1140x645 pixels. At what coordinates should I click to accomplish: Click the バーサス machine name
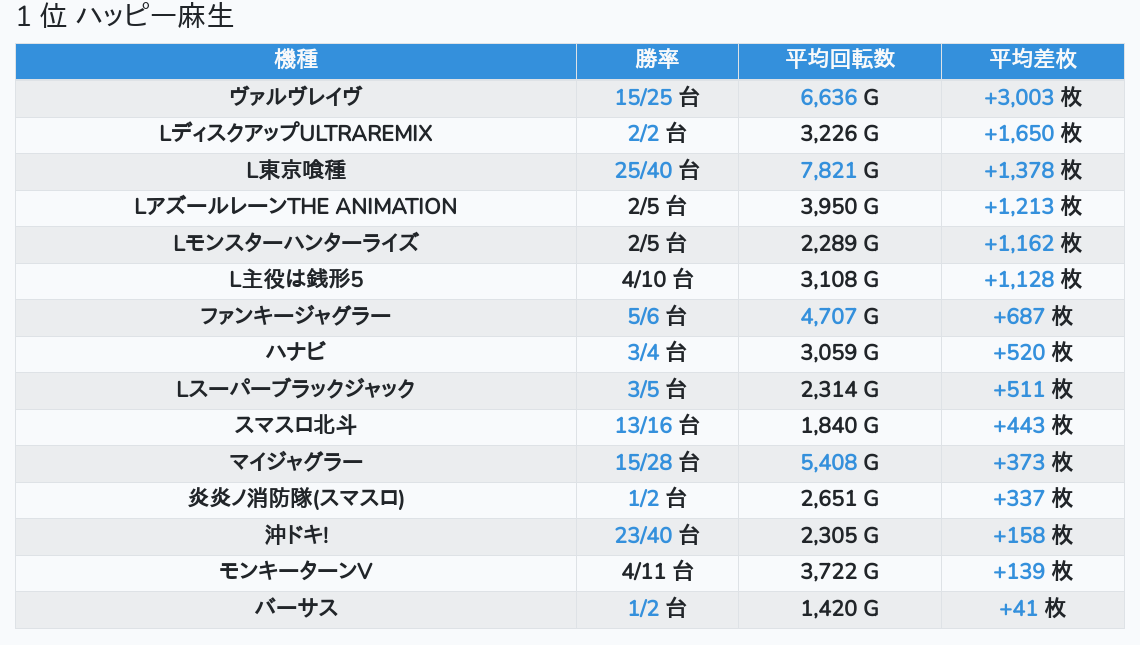[x=295, y=608]
